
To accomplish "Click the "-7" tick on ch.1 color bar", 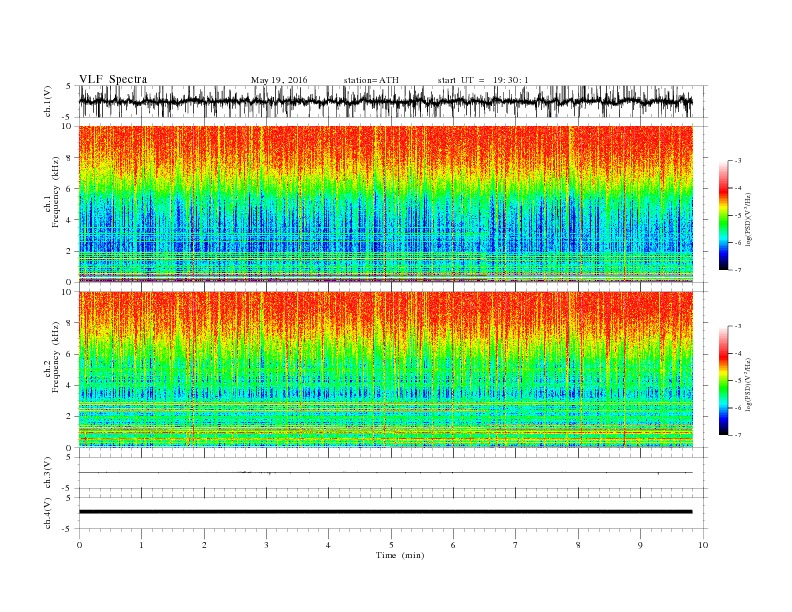I will coord(738,270).
